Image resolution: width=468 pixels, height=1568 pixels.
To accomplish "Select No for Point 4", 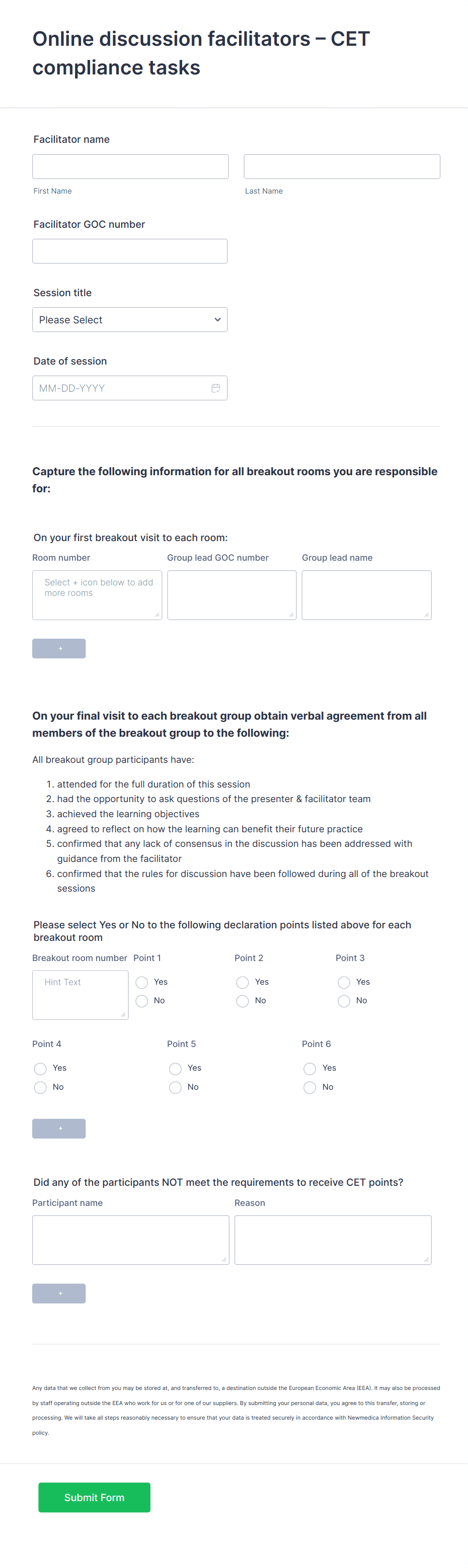I will (x=40, y=1087).
